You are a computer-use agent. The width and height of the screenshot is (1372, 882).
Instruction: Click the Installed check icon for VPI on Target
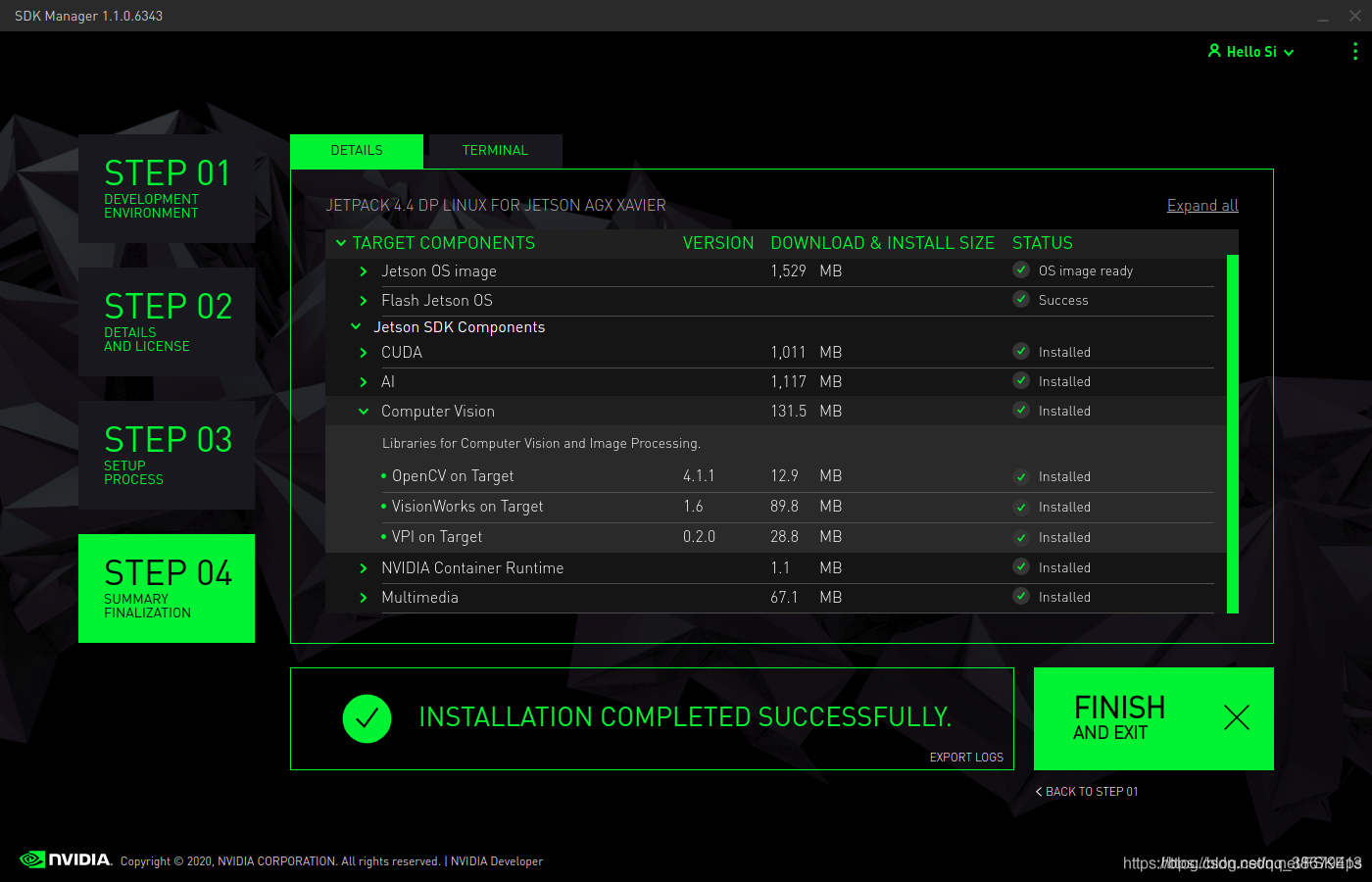click(x=1021, y=537)
